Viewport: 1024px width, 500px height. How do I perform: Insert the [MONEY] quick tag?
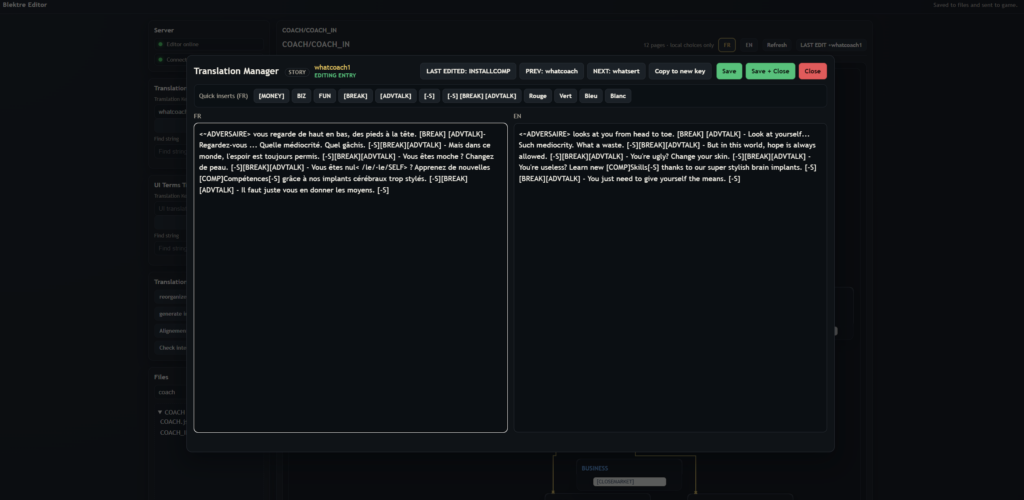click(271, 96)
